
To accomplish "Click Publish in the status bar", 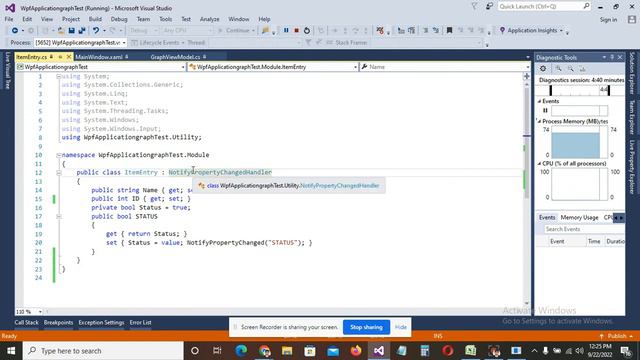I will click(616, 336).
